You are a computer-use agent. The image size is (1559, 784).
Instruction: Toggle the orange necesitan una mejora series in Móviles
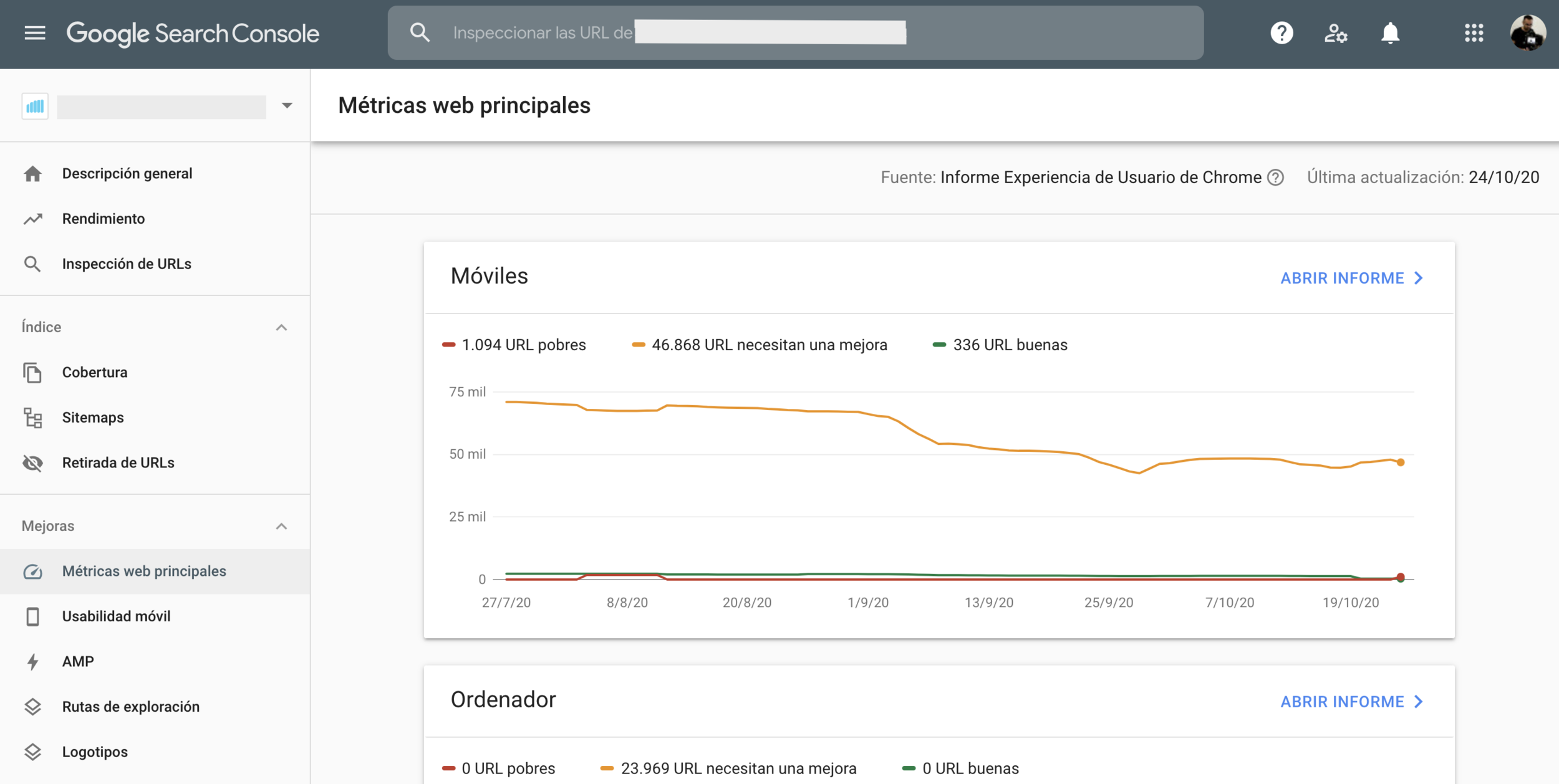(x=760, y=345)
